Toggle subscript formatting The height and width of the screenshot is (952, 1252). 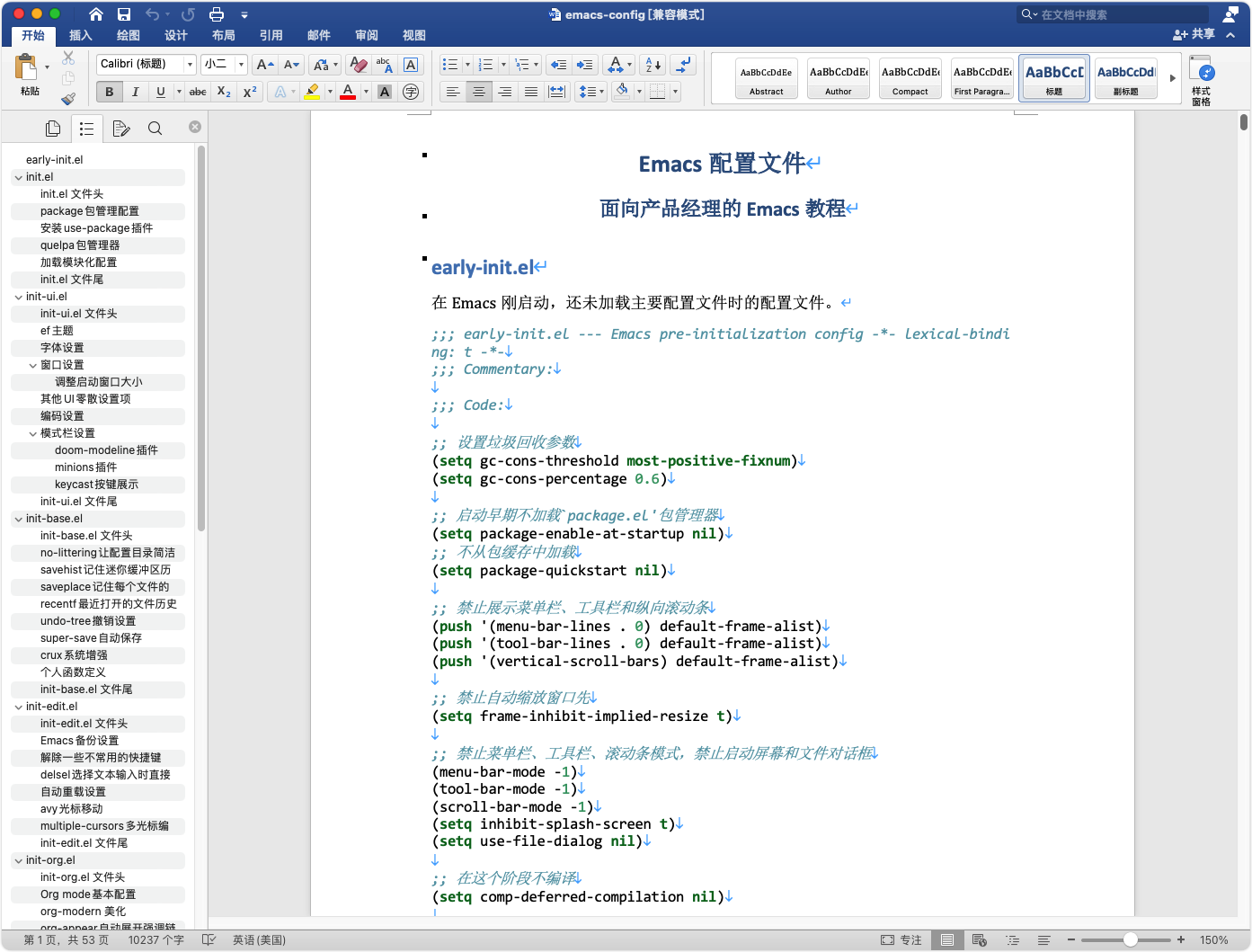tap(224, 92)
